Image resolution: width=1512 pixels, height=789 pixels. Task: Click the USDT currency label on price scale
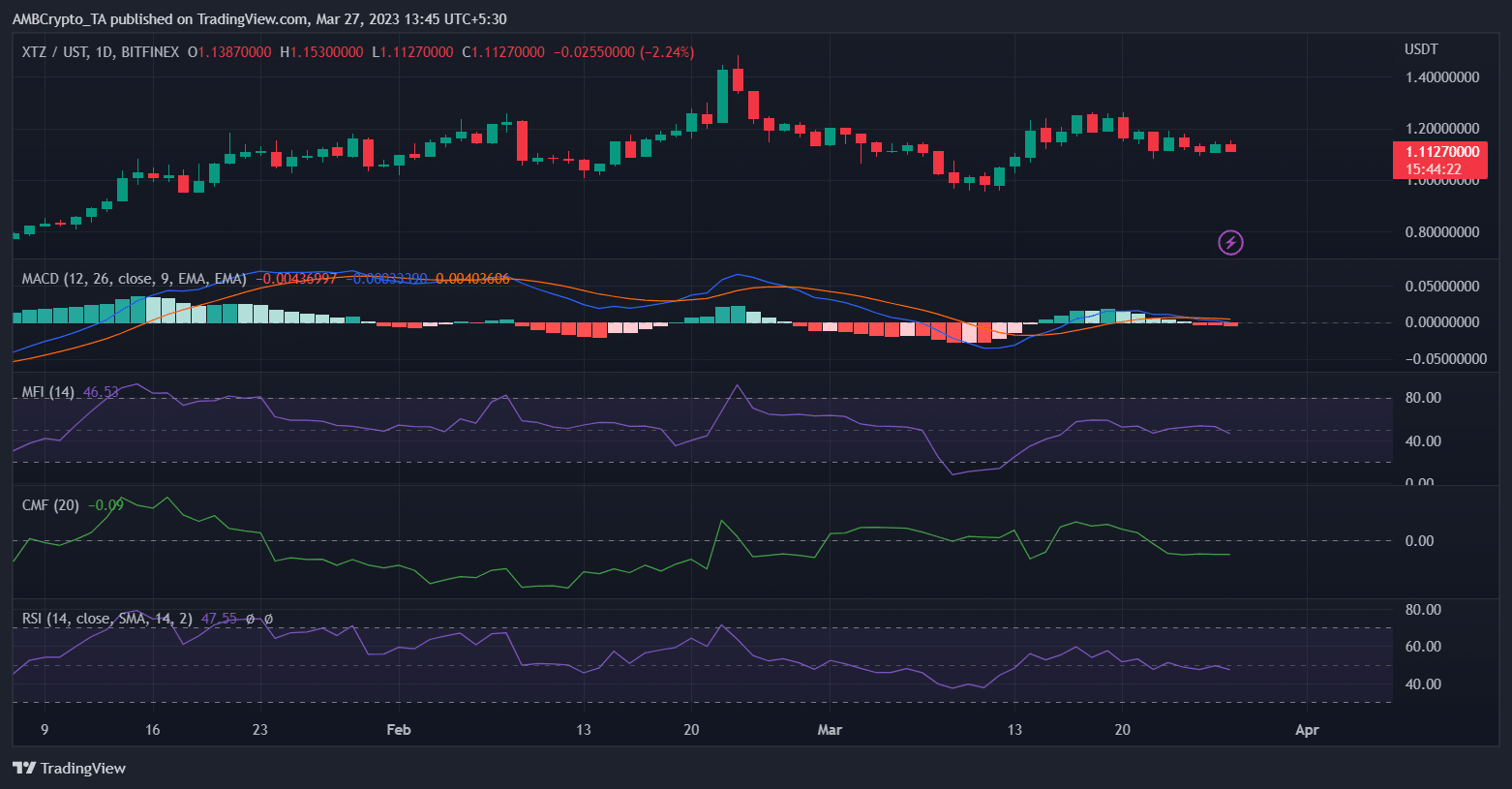(1420, 48)
